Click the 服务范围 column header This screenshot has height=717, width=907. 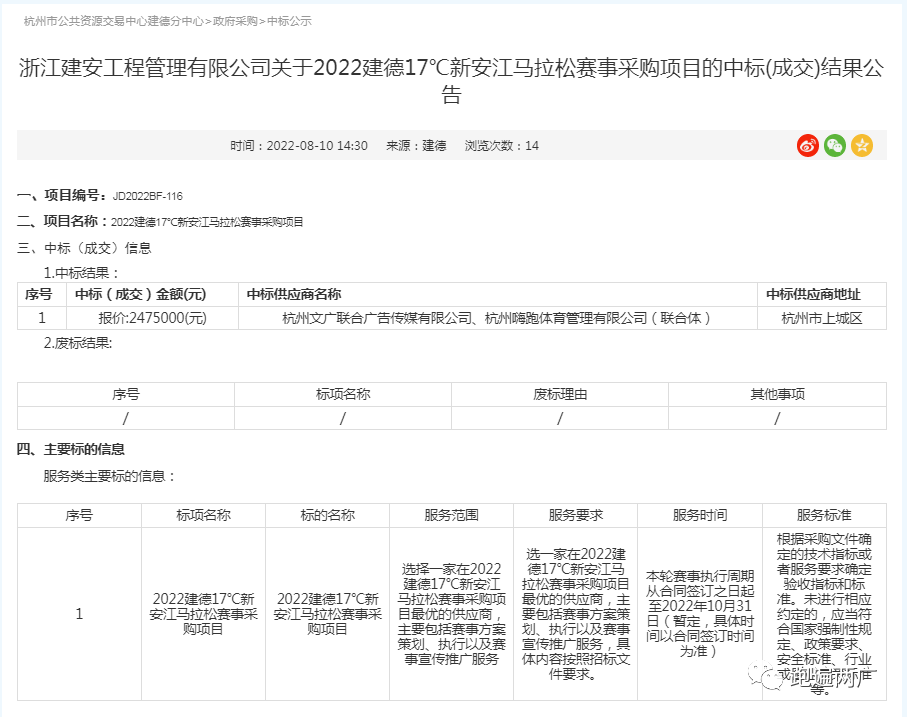(x=451, y=515)
